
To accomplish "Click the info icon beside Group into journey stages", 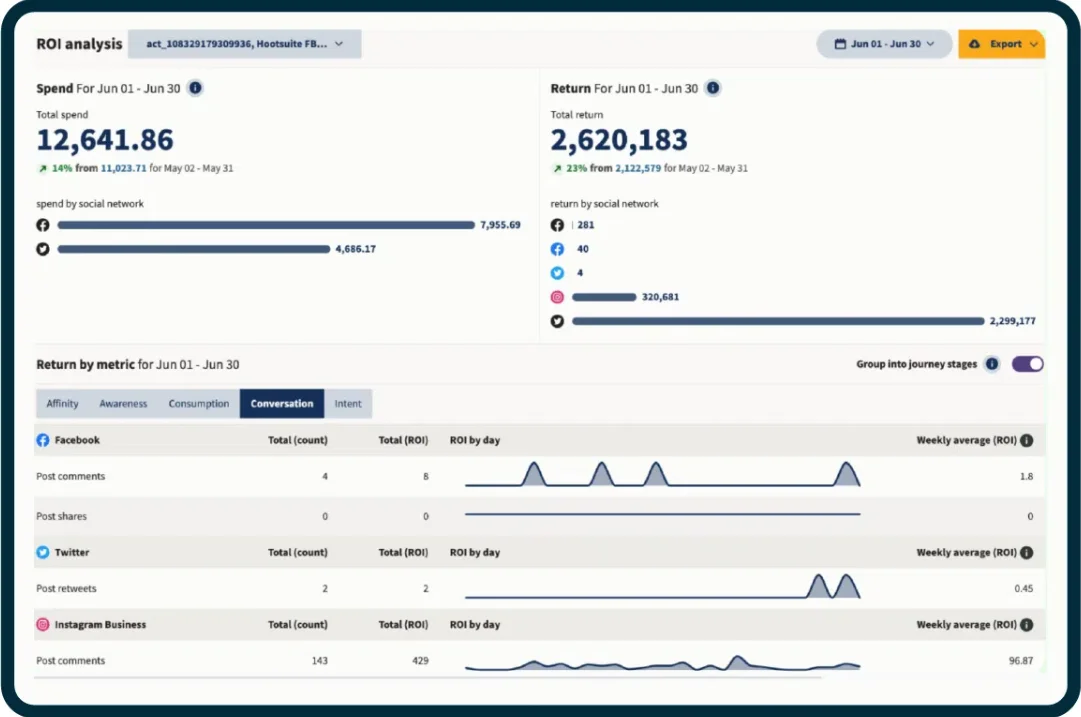I will (x=991, y=364).
